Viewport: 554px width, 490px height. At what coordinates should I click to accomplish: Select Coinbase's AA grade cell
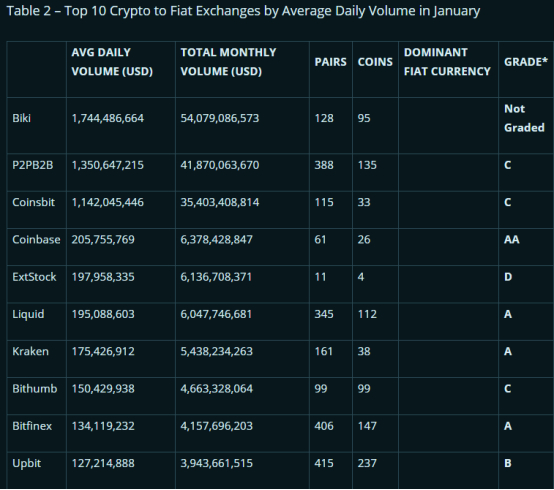point(511,240)
